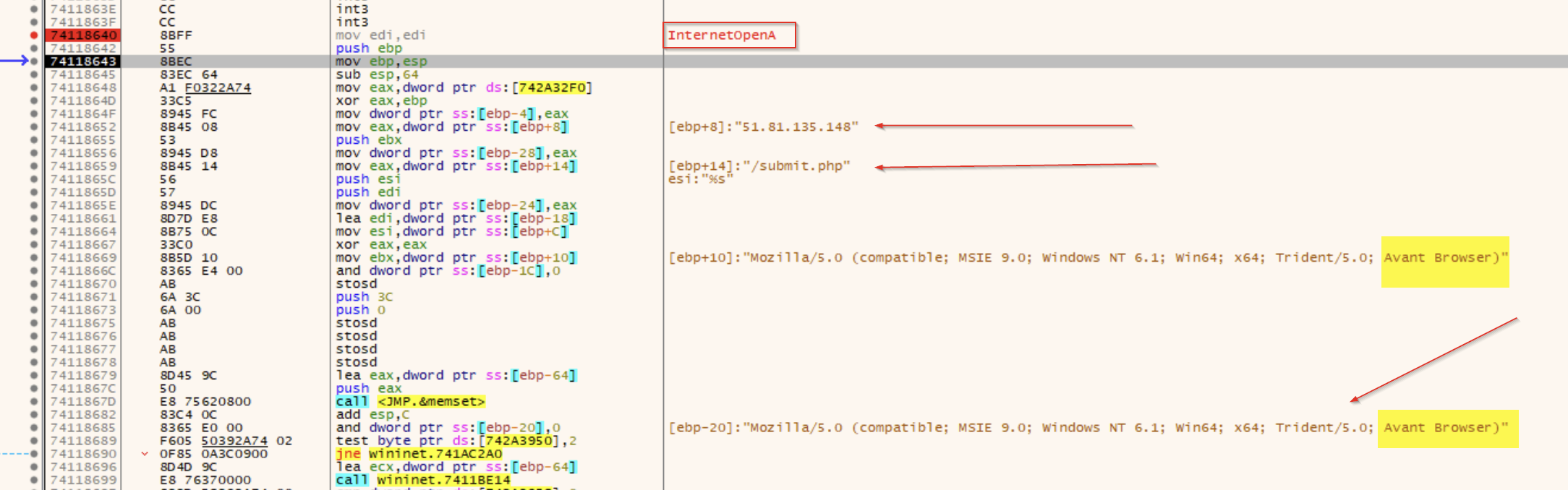Click the "lea ecx,dword ptr ss:[ebp-64]" instruction
Viewport: 1568px width, 490px height.
click(456, 467)
